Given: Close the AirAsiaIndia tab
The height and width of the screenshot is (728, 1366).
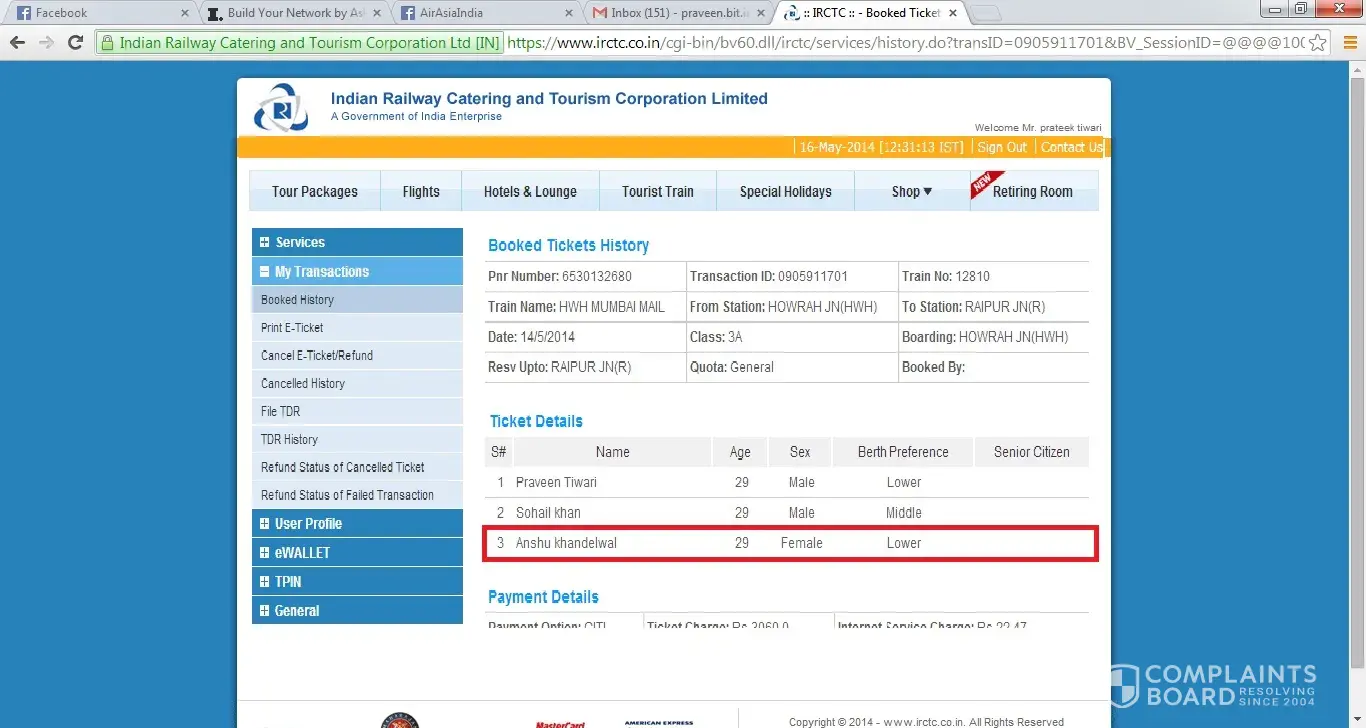Looking at the screenshot, I should [568, 13].
